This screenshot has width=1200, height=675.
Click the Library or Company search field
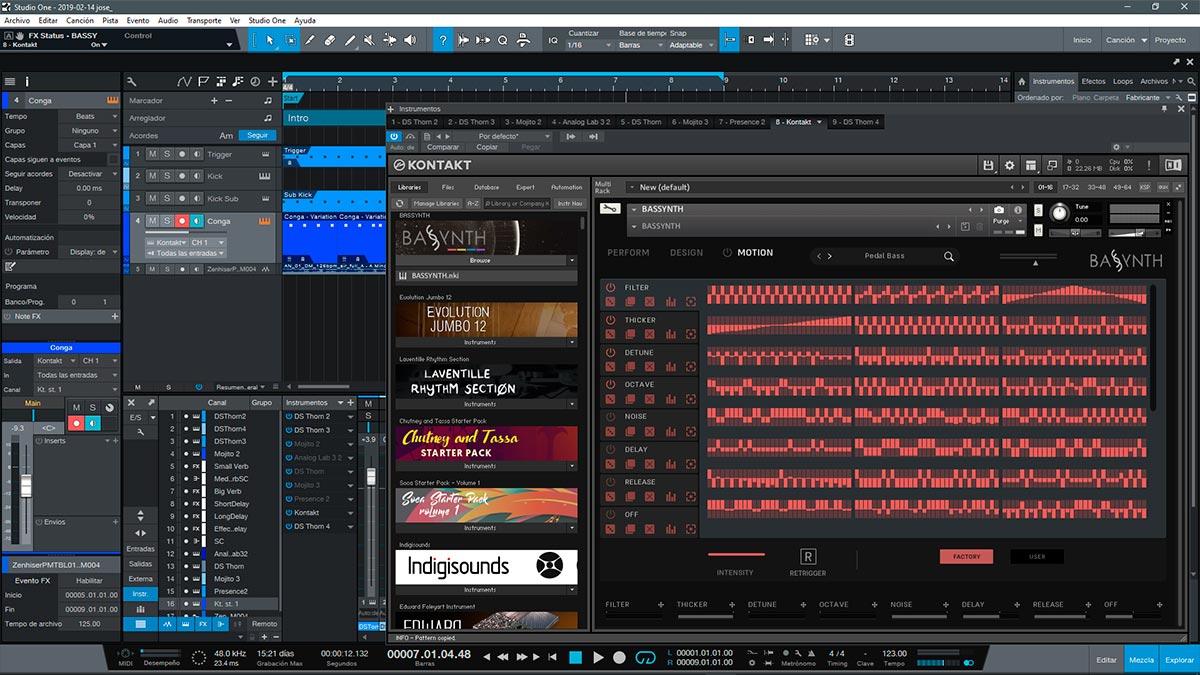point(517,203)
